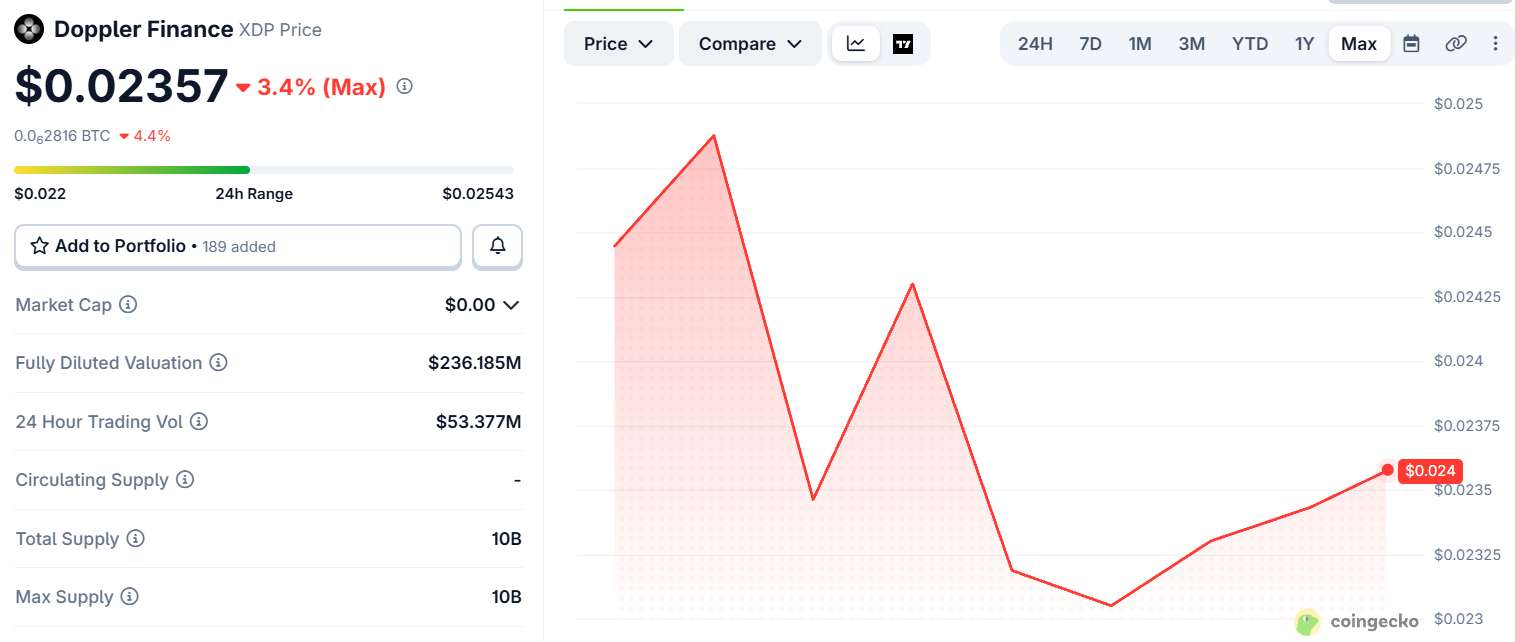
Task: Click the $0.024 current price marker on chart
Action: click(1430, 471)
